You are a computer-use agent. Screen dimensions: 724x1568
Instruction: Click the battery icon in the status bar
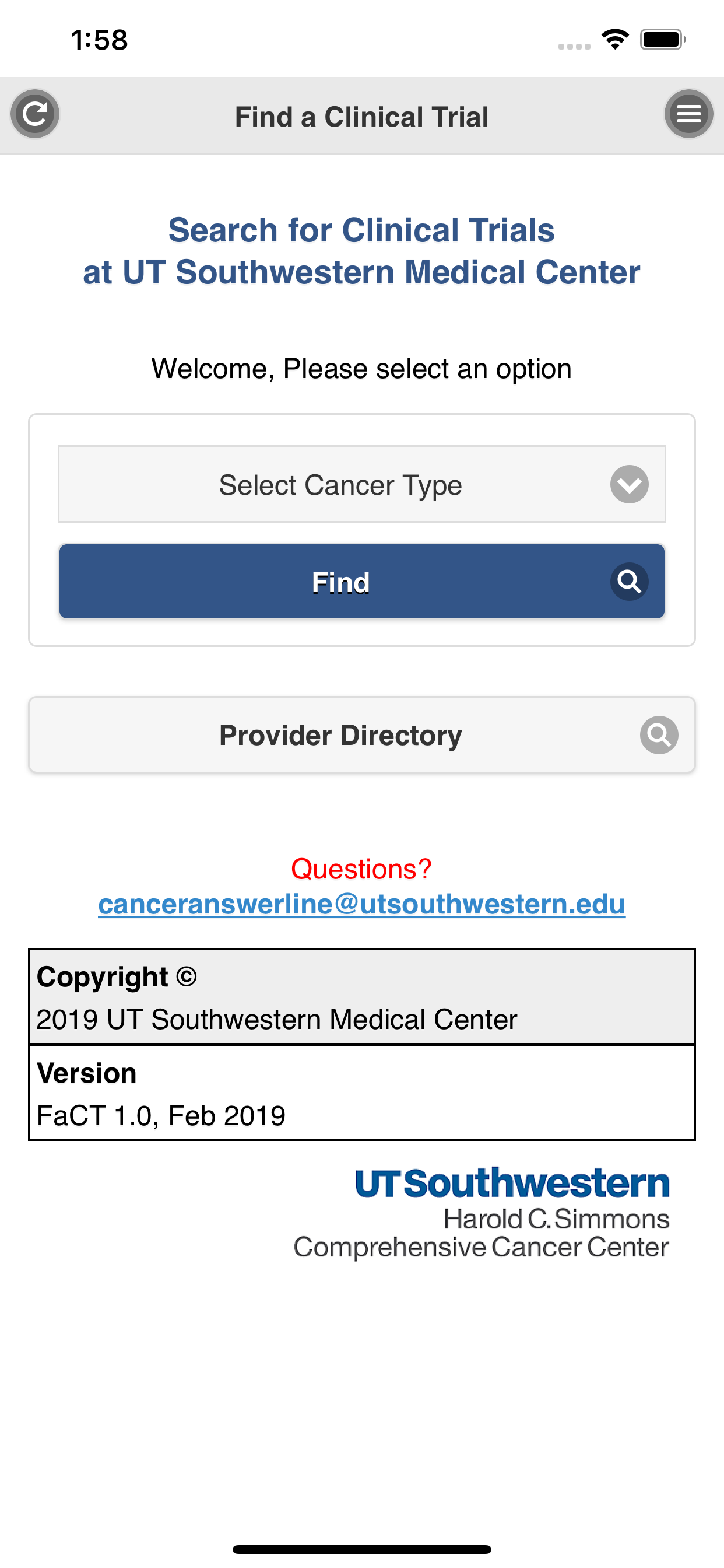coord(662,38)
